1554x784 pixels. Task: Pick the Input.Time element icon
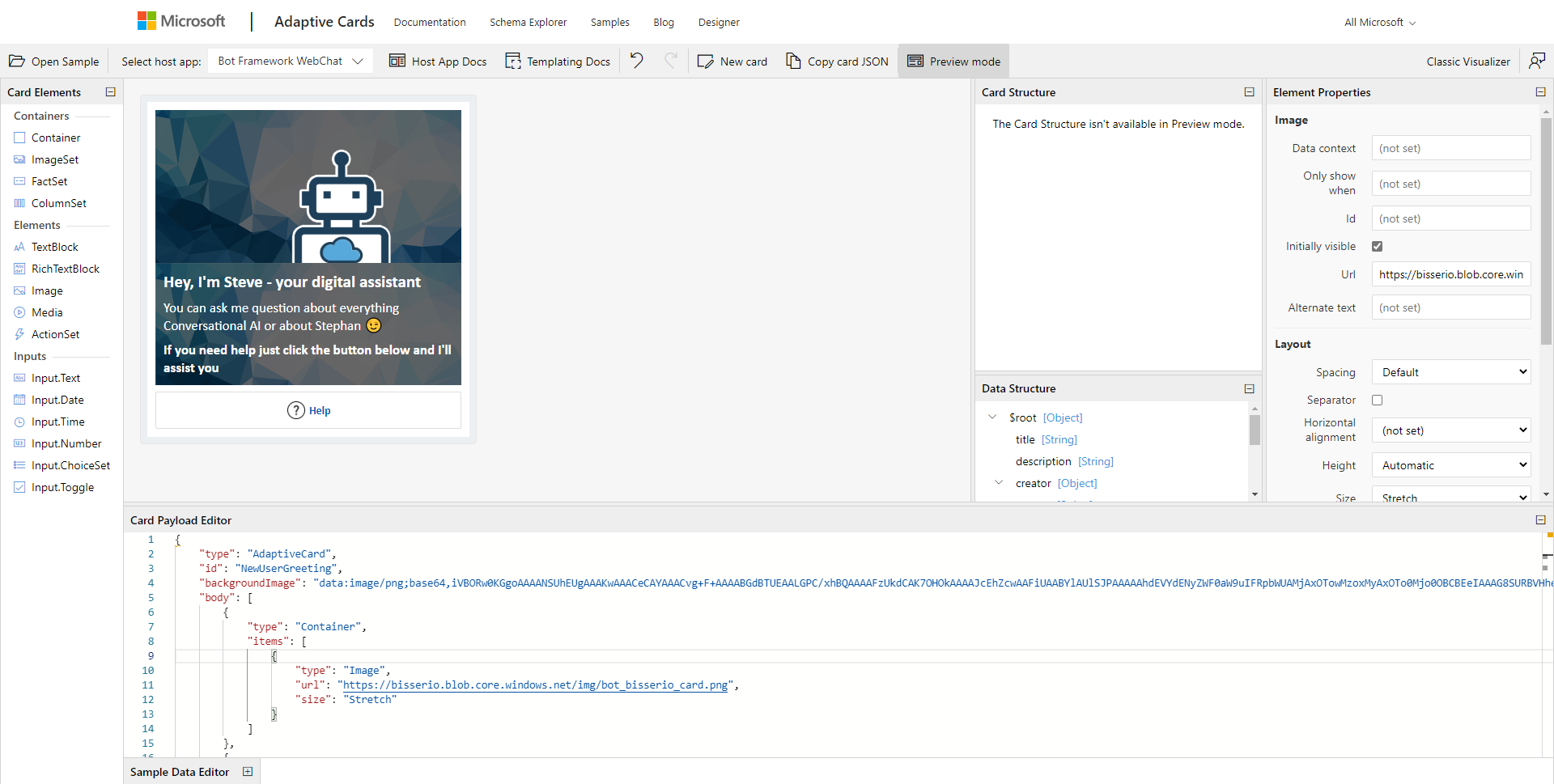point(20,422)
